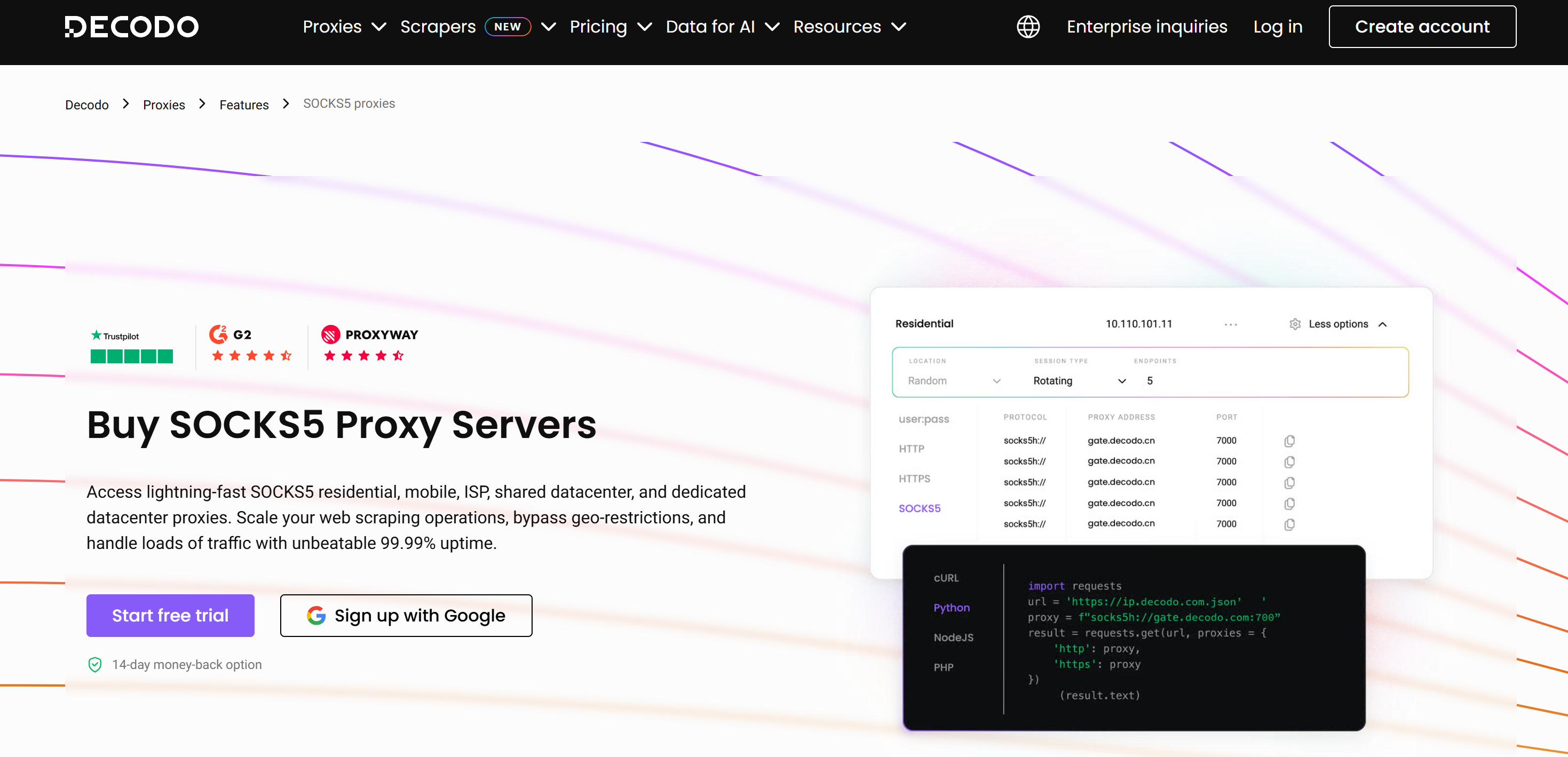Expand the Proxies navigation menu
Image resolution: width=1568 pixels, height=757 pixels.
(344, 27)
